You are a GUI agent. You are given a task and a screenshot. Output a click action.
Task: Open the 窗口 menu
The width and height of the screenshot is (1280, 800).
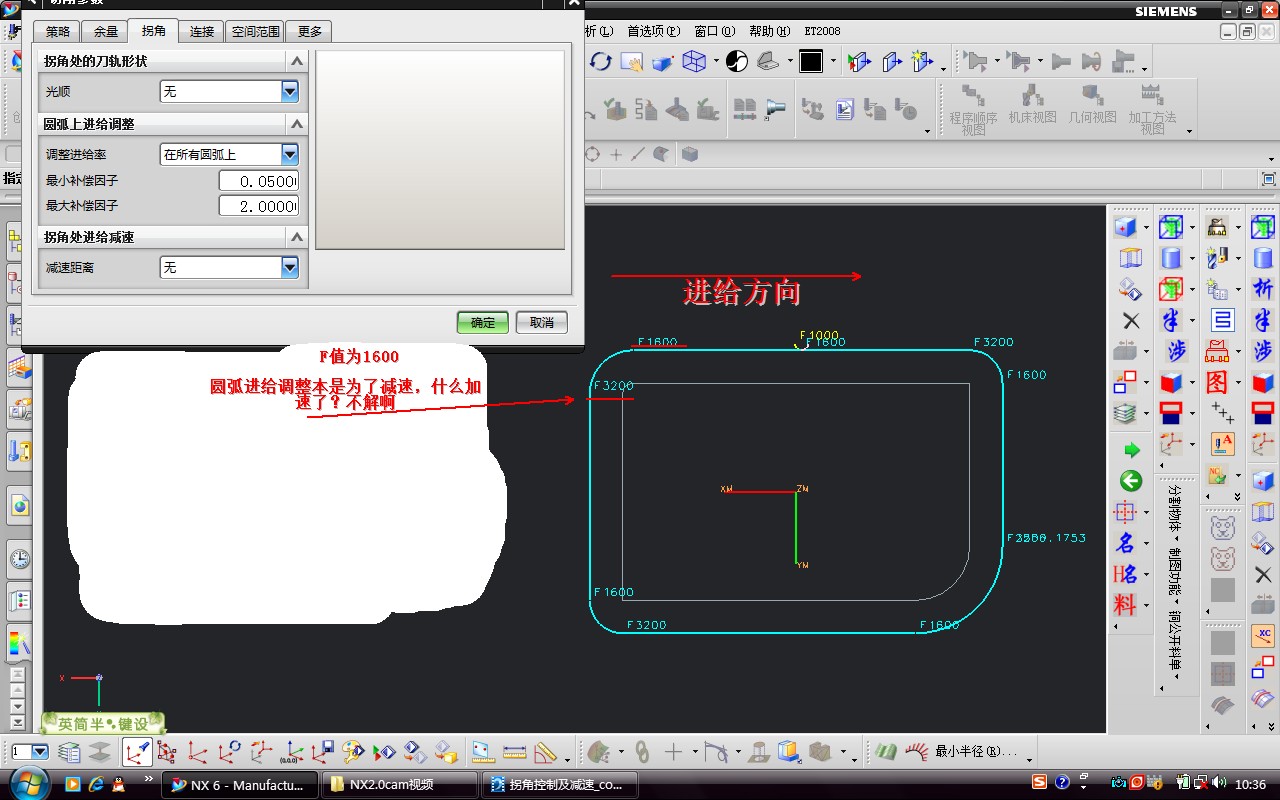coord(713,31)
